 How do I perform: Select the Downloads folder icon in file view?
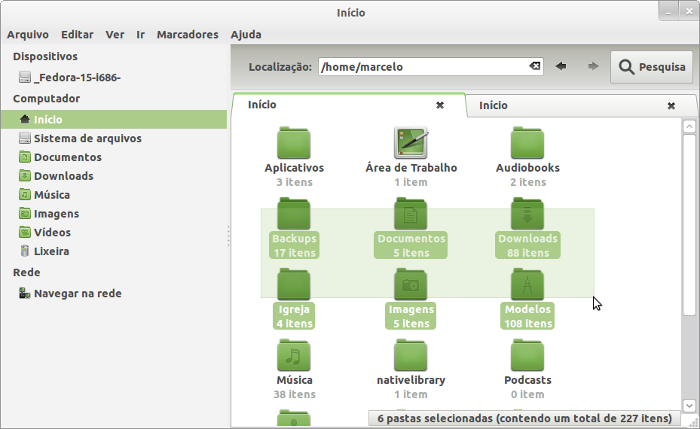(x=527, y=214)
